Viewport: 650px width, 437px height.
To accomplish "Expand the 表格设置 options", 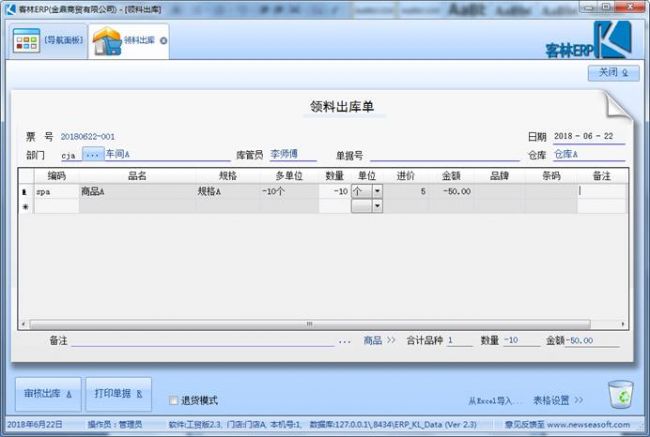I will coord(557,400).
